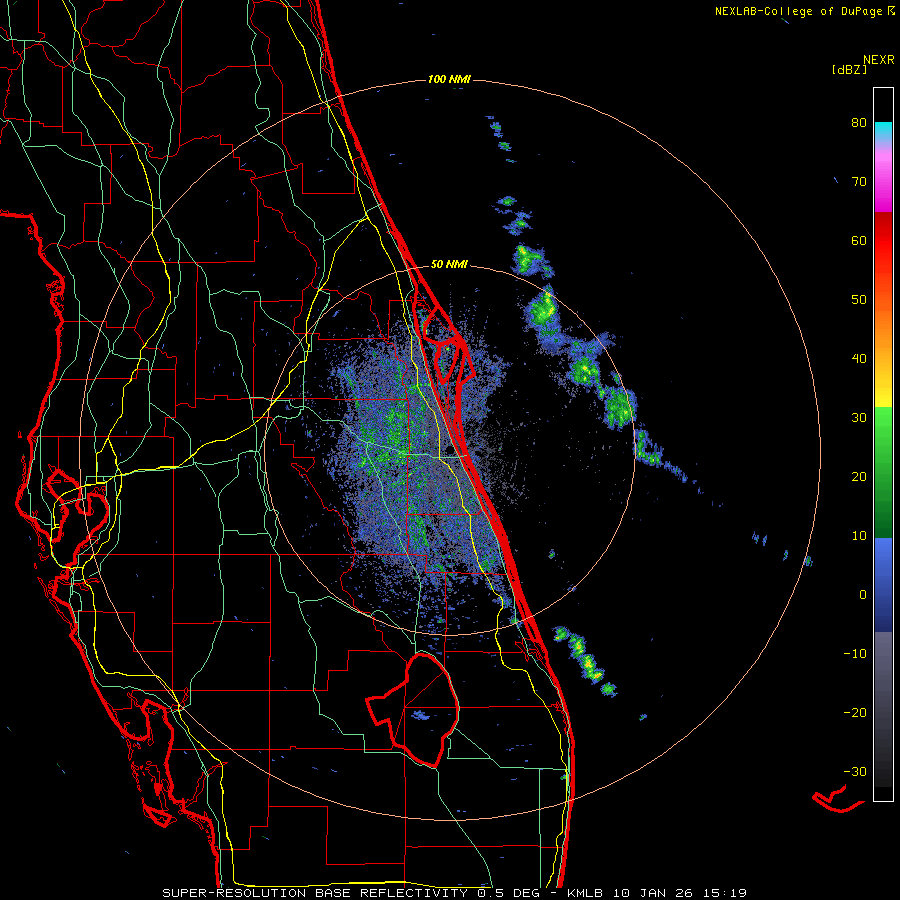Select the 70 value on the dBZ scale

click(x=859, y=181)
